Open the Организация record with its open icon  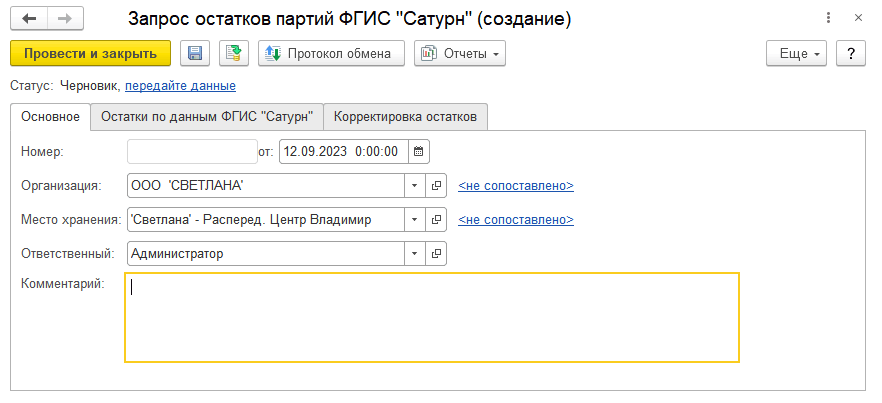tap(437, 186)
